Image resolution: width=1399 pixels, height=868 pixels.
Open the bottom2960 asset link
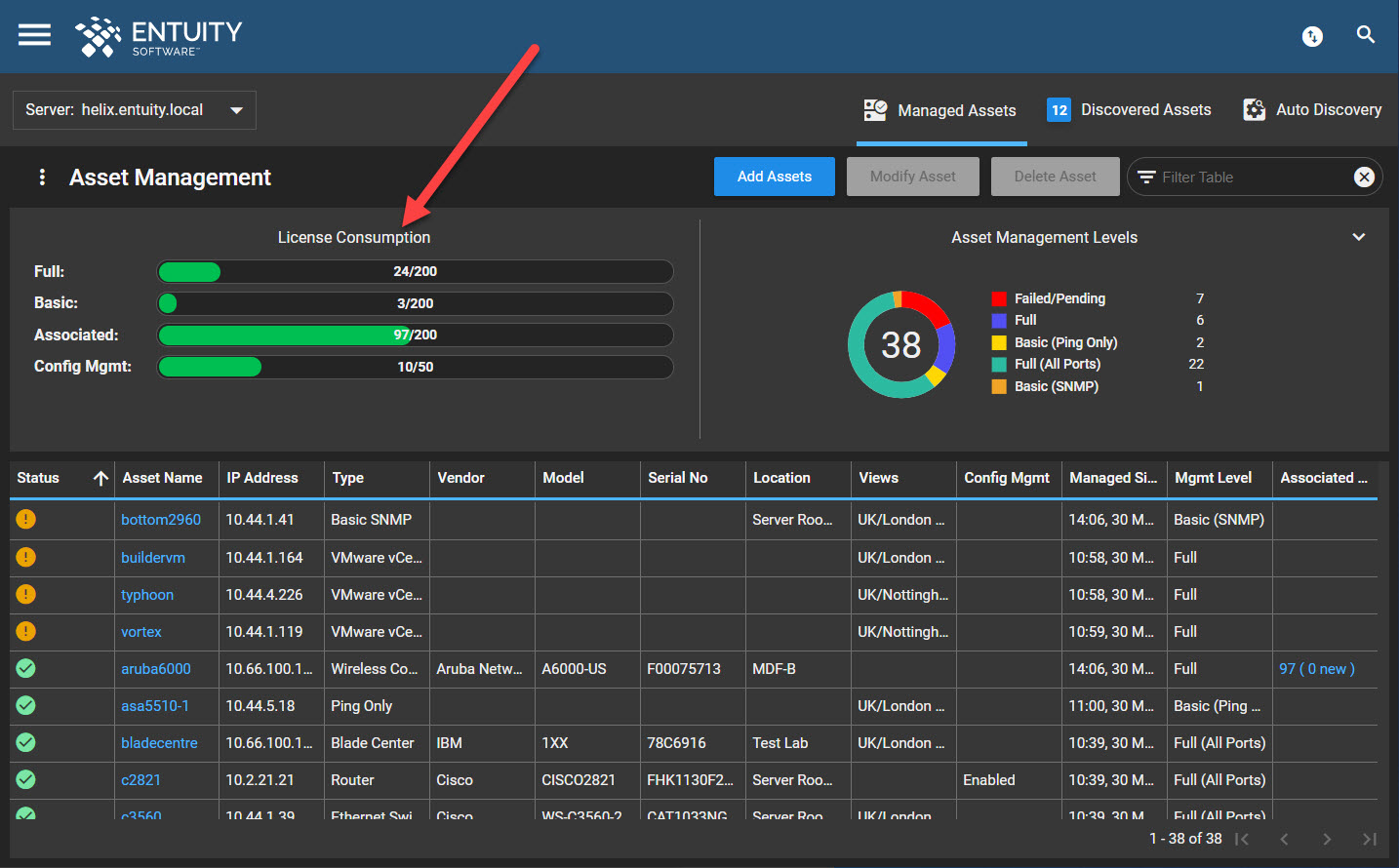[x=161, y=520]
